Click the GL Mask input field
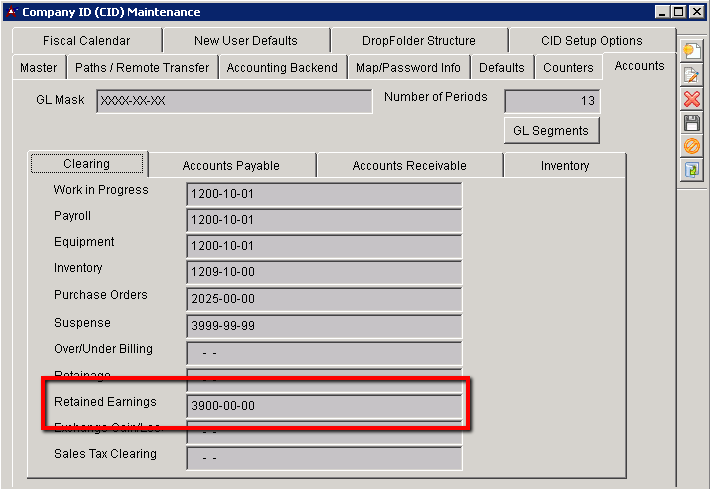 click(x=234, y=101)
